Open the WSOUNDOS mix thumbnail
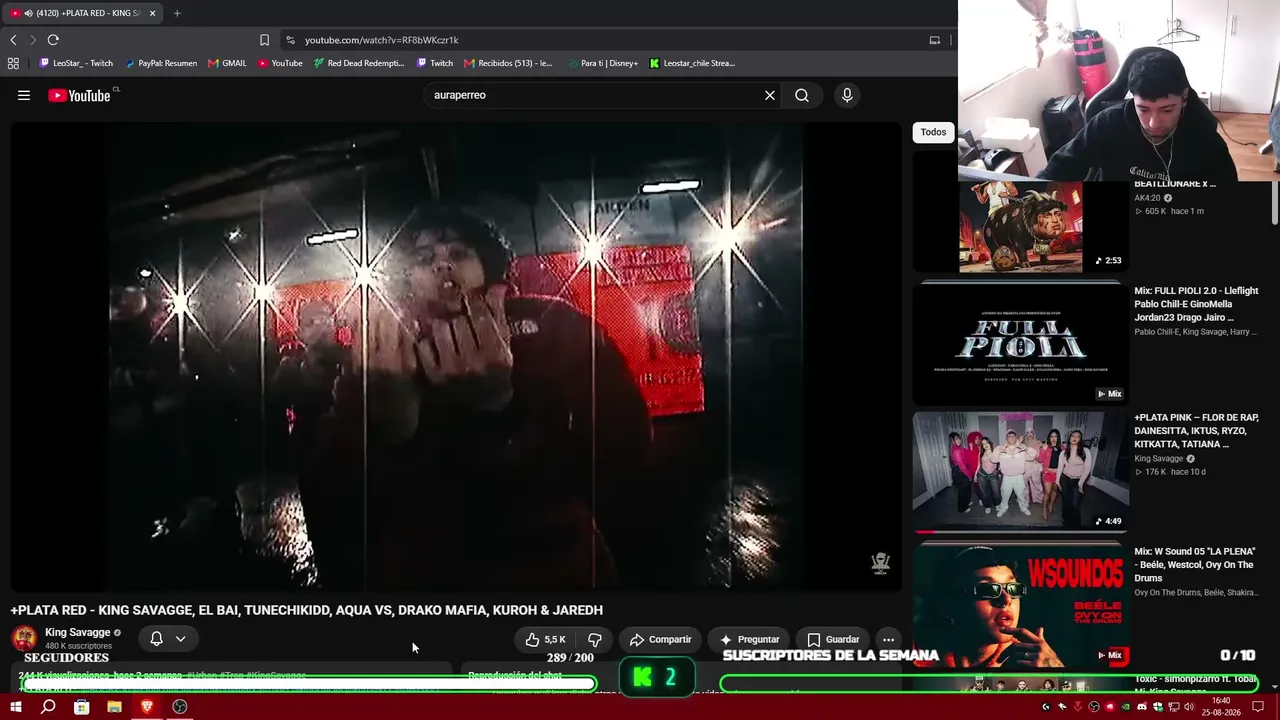This screenshot has height=720, width=1280. [1021, 604]
